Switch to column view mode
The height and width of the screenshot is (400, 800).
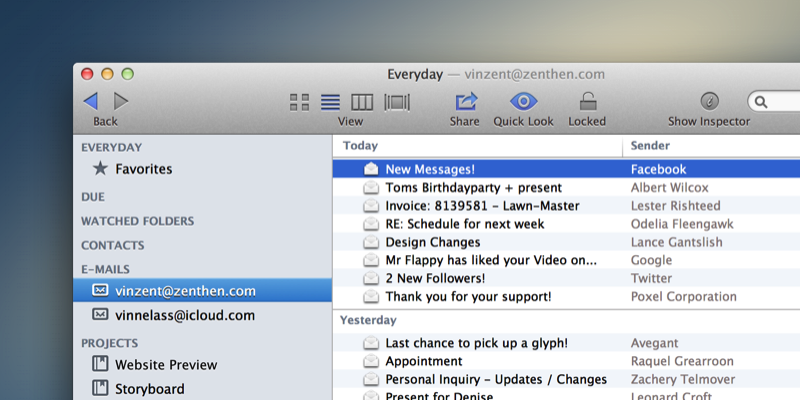(x=362, y=102)
